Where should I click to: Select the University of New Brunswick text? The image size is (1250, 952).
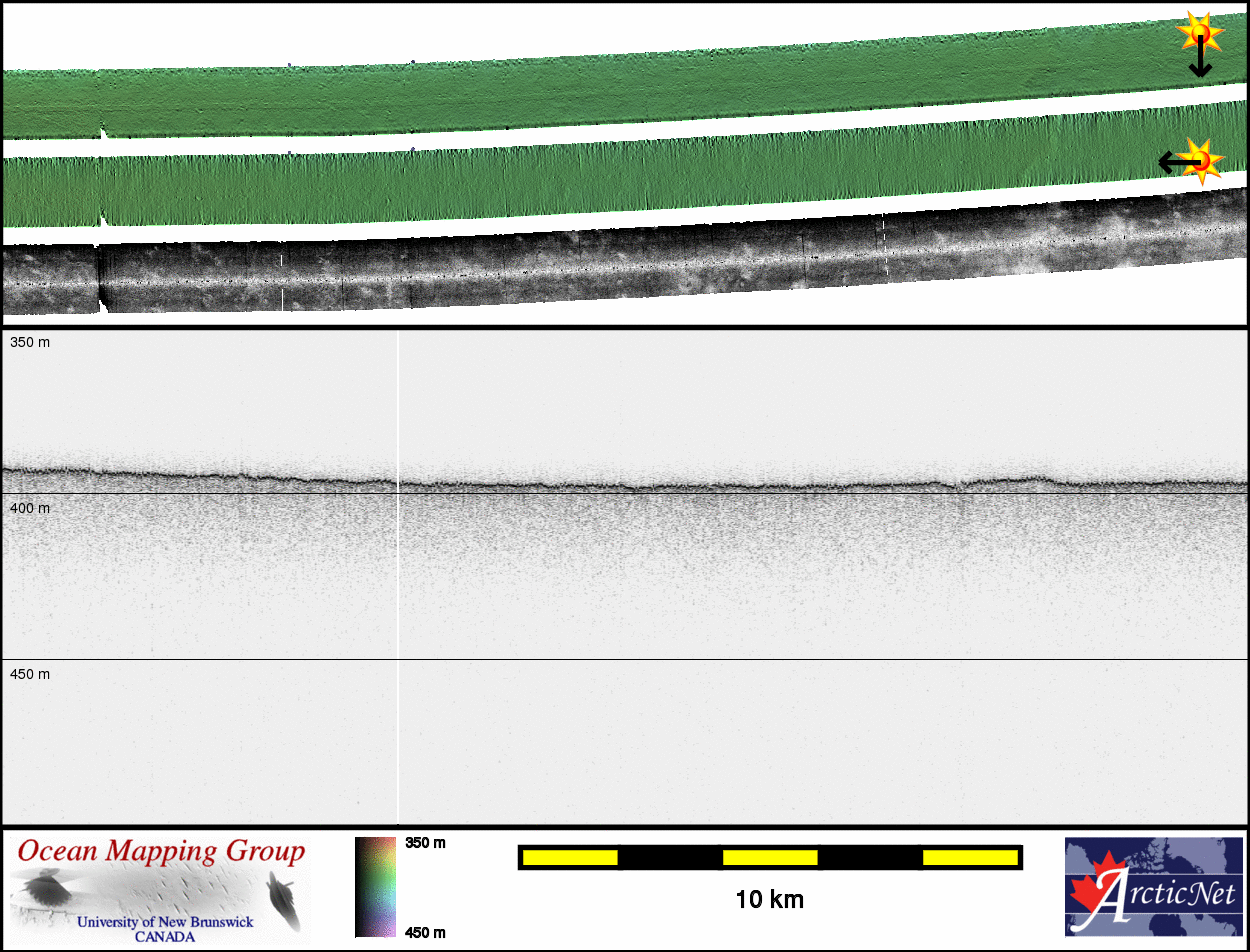[x=165, y=921]
